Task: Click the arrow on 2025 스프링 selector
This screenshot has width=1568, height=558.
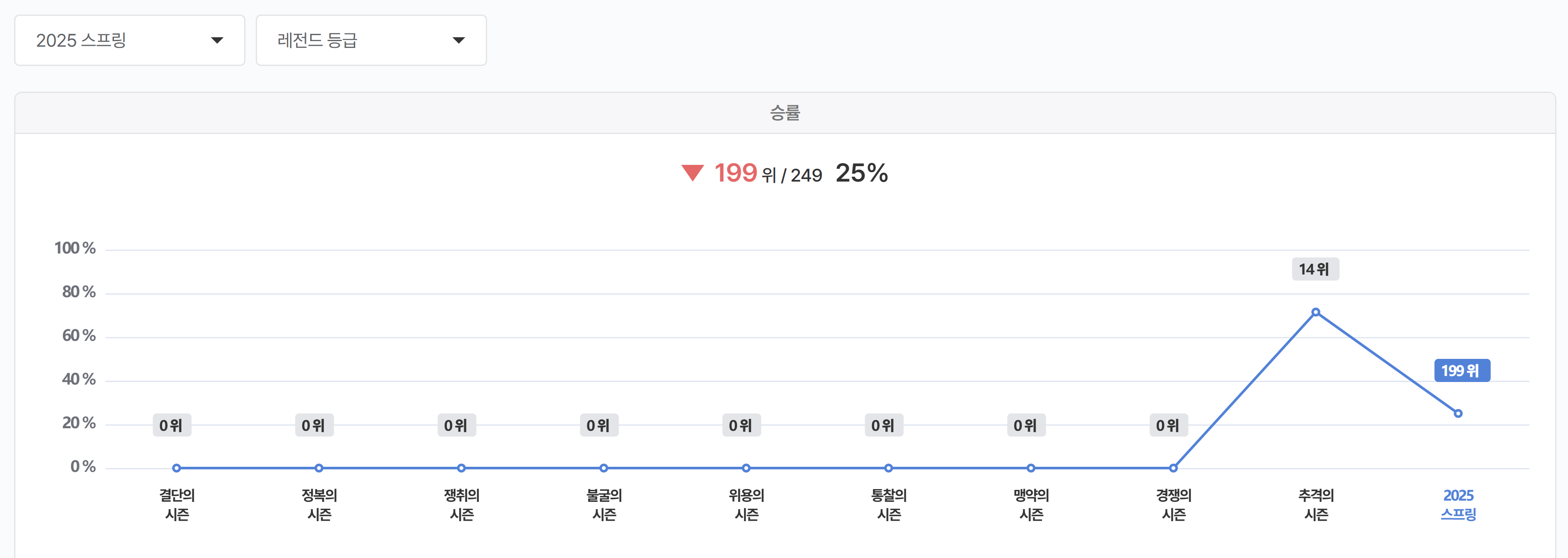Action: point(217,40)
